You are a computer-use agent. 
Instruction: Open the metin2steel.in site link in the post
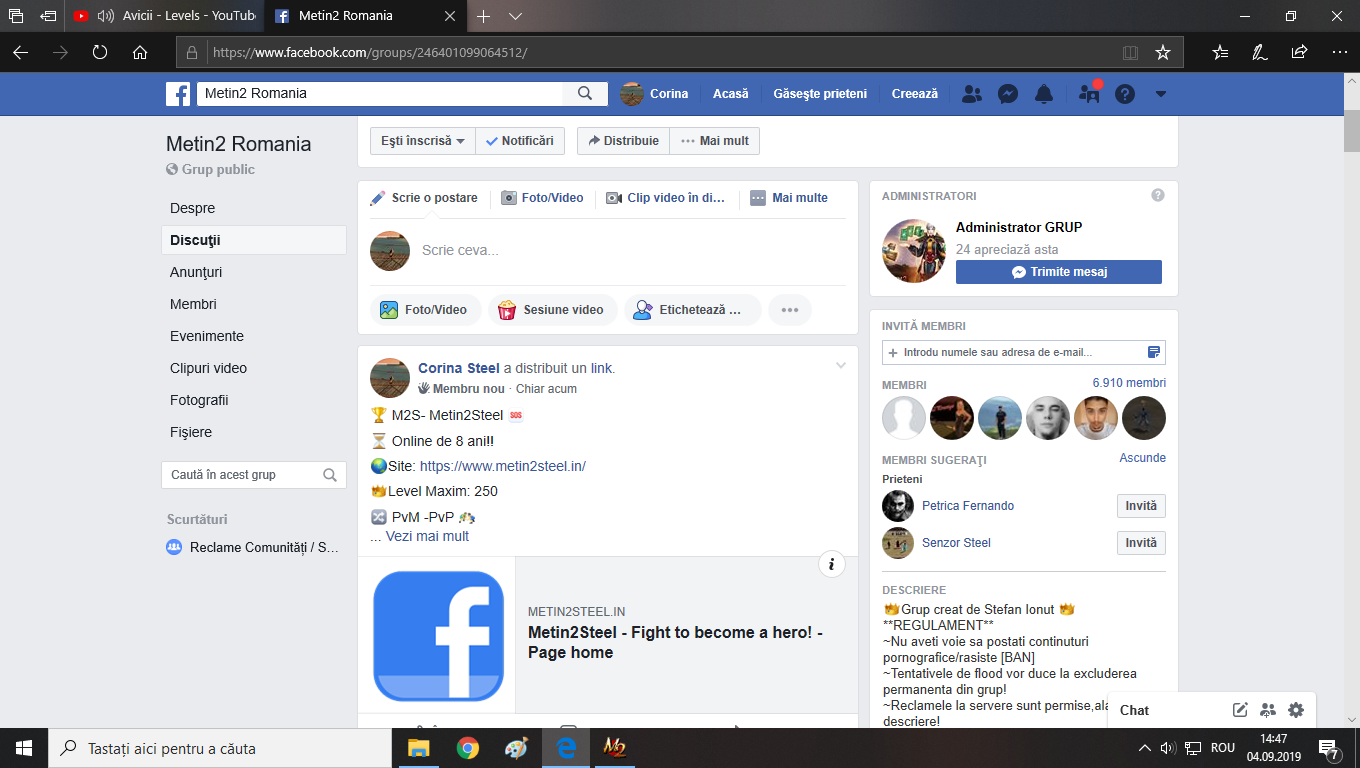click(502, 466)
